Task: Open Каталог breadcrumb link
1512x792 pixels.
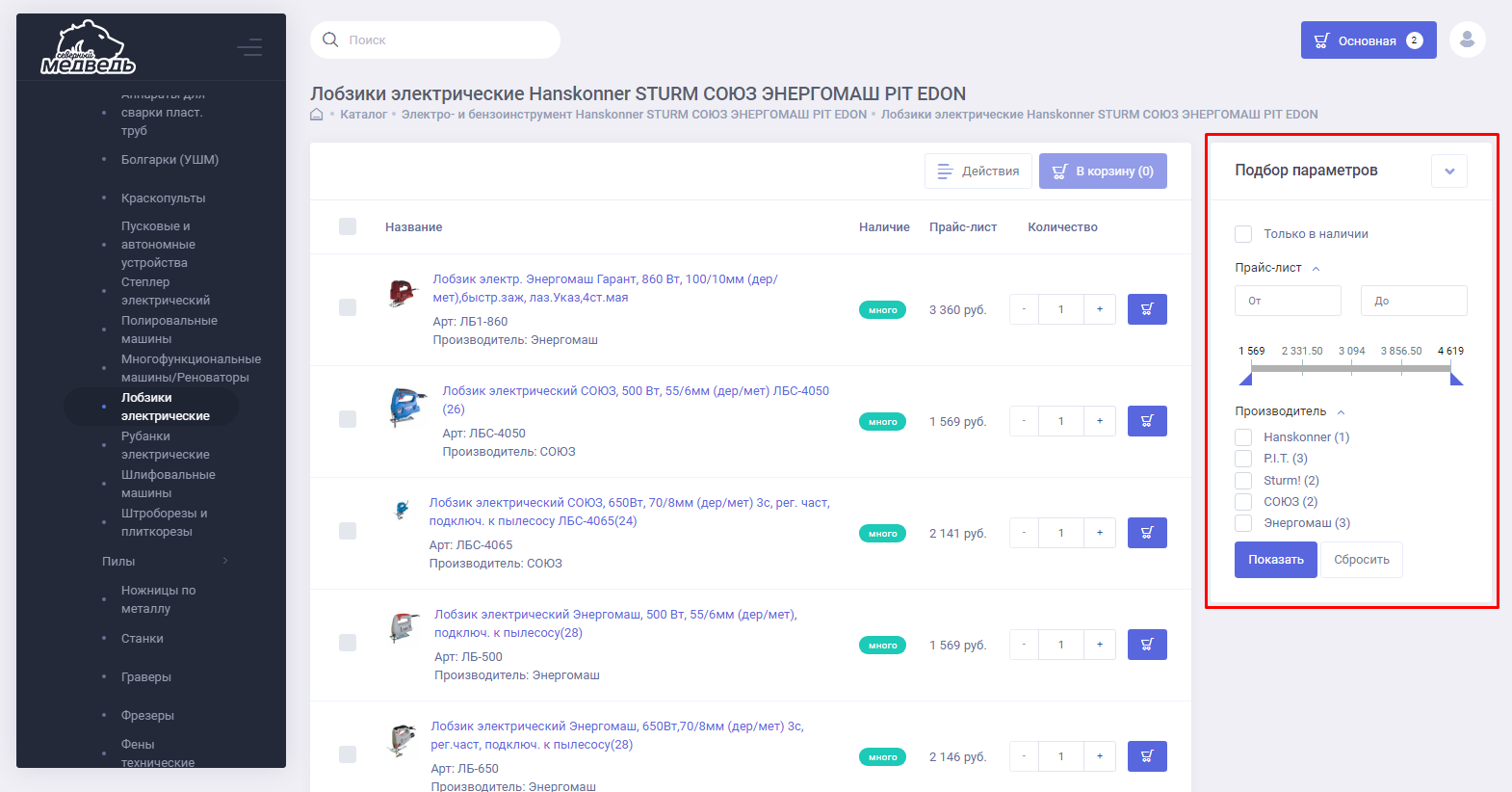Action: click(363, 114)
